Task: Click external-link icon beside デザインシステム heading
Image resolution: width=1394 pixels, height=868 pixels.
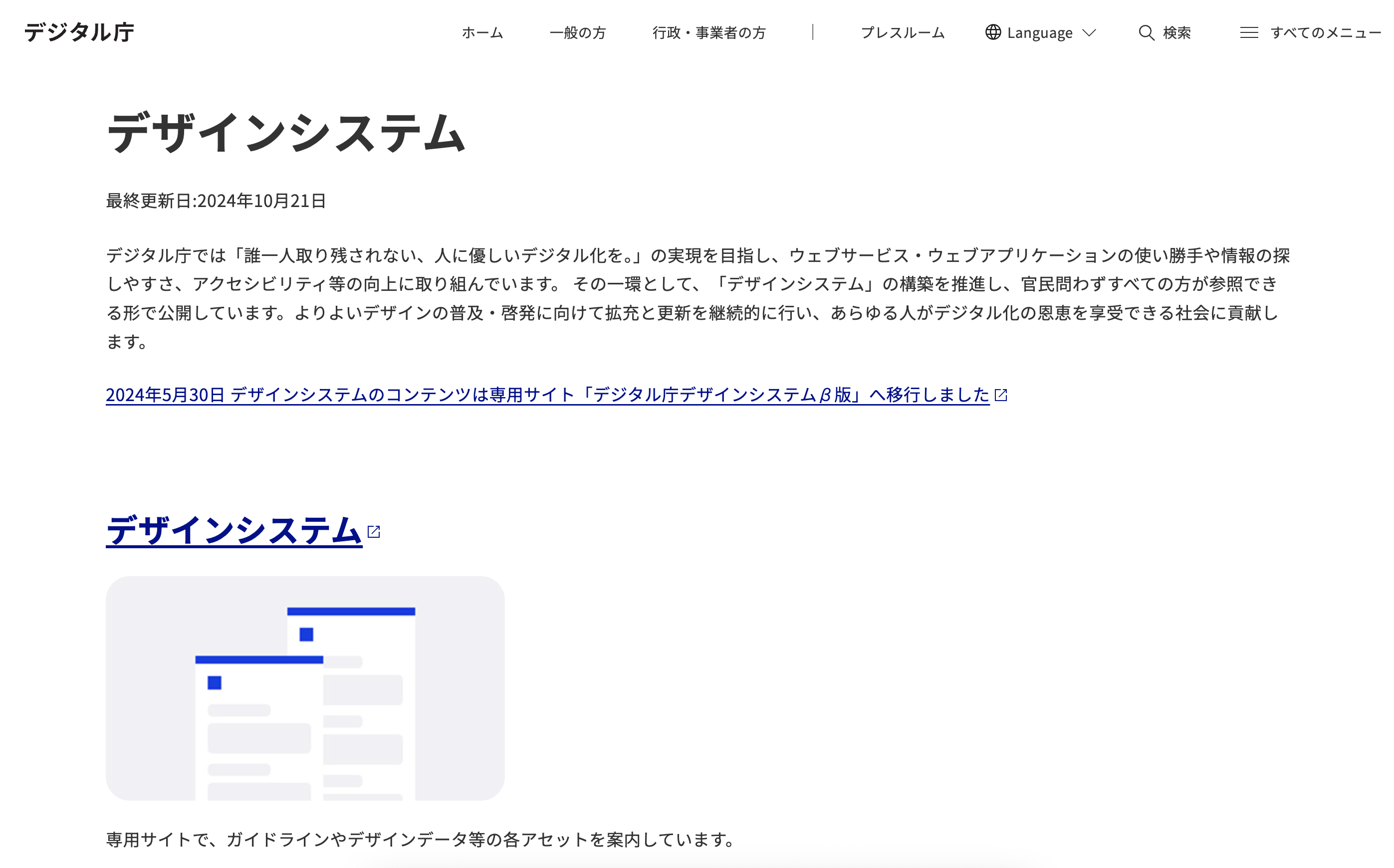Action: point(374,532)
